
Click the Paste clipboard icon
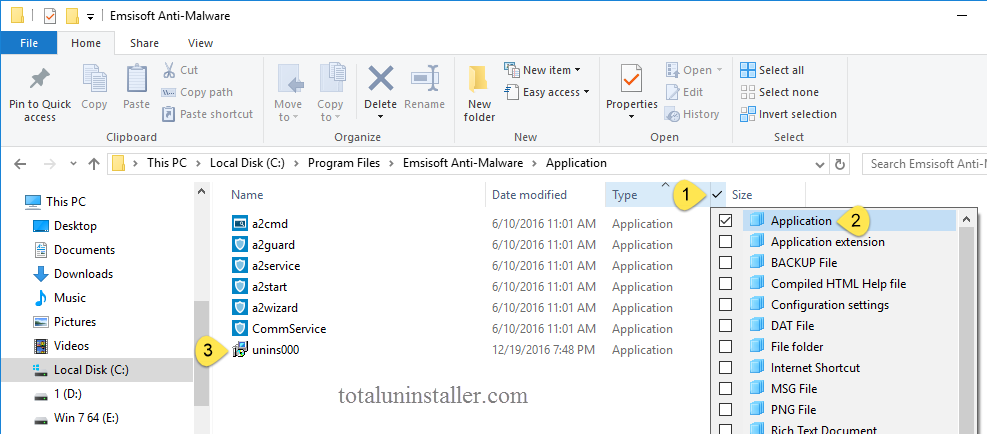137,78
